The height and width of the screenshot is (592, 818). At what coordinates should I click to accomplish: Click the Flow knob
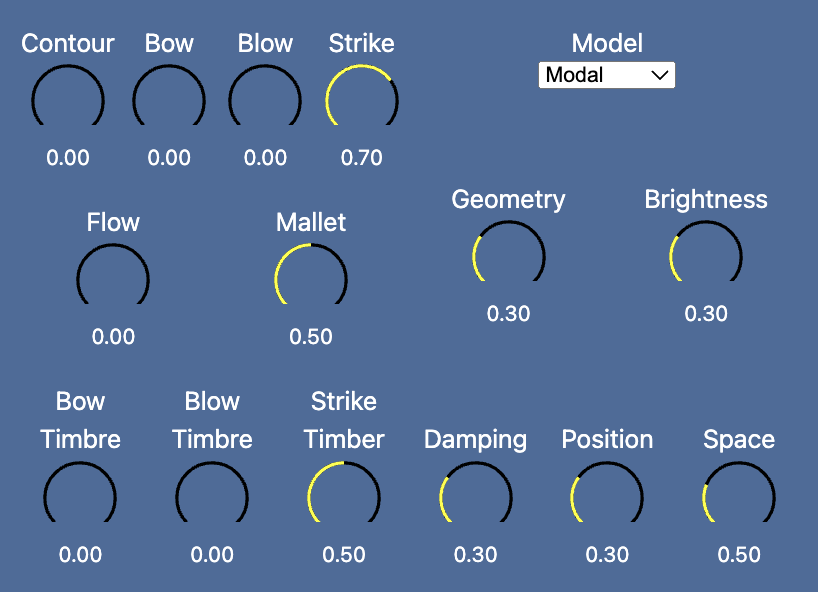click(x=113, y=275)
